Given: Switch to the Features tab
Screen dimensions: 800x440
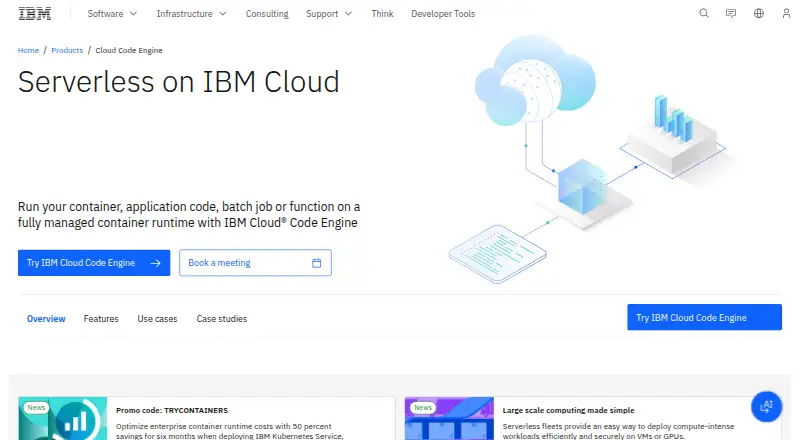Looking at the screenshot, I should (x=101, y=319).
